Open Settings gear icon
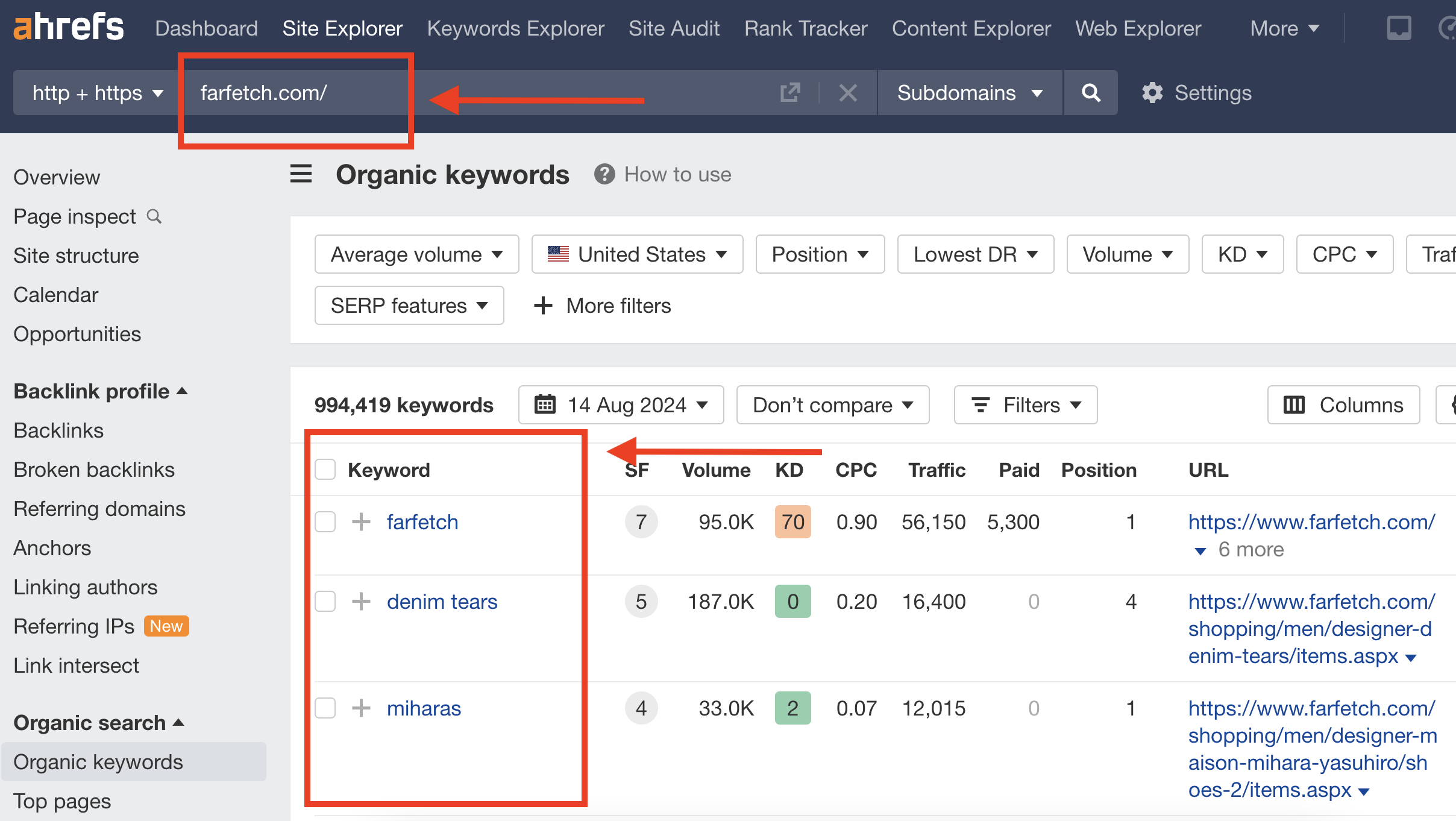Viewport: 1456px width, 821px height. (1152, 93)
